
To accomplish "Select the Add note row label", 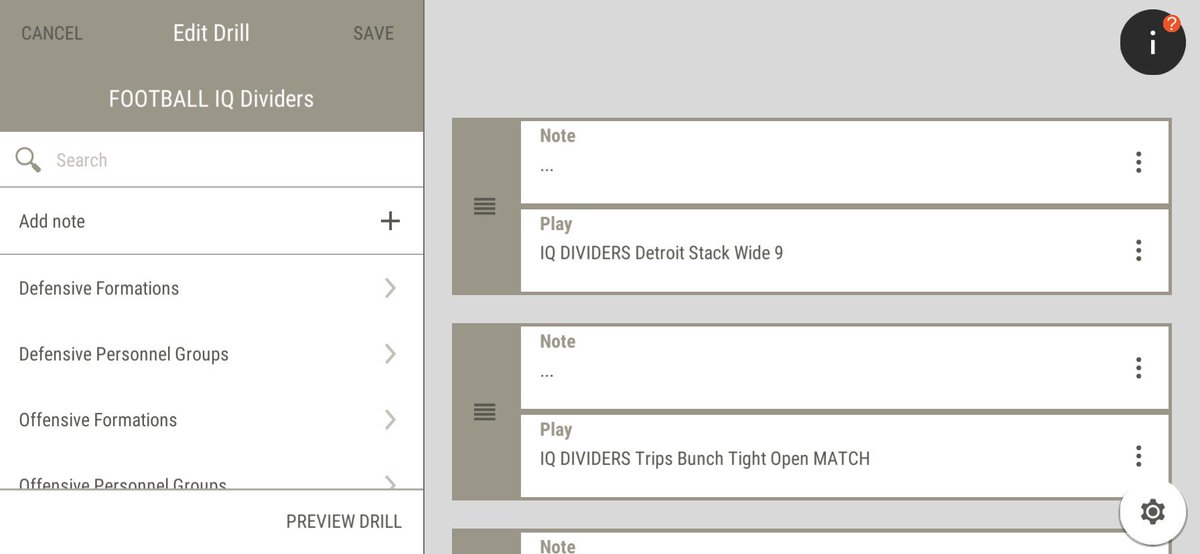I will coord(52,221).
